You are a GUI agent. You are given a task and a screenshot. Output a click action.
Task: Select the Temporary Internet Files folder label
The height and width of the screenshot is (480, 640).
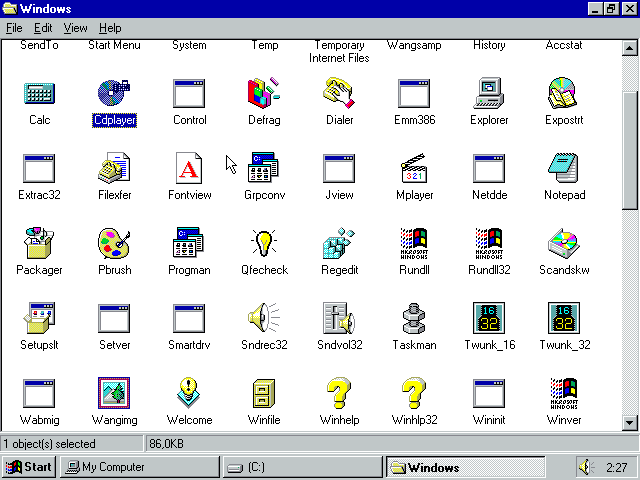tap(339, 51)
